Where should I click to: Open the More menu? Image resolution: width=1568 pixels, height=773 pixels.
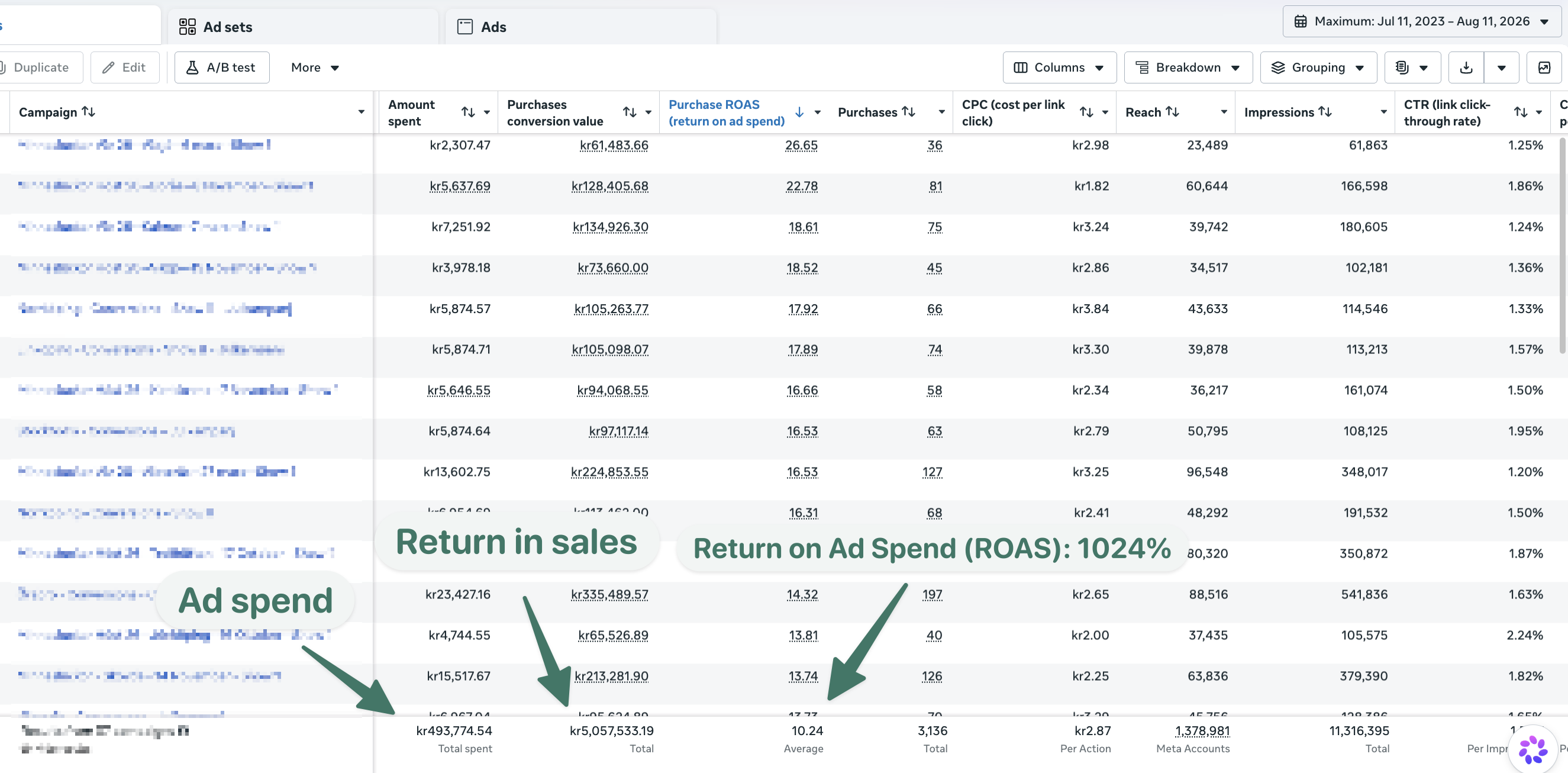(x=315, y=67)
